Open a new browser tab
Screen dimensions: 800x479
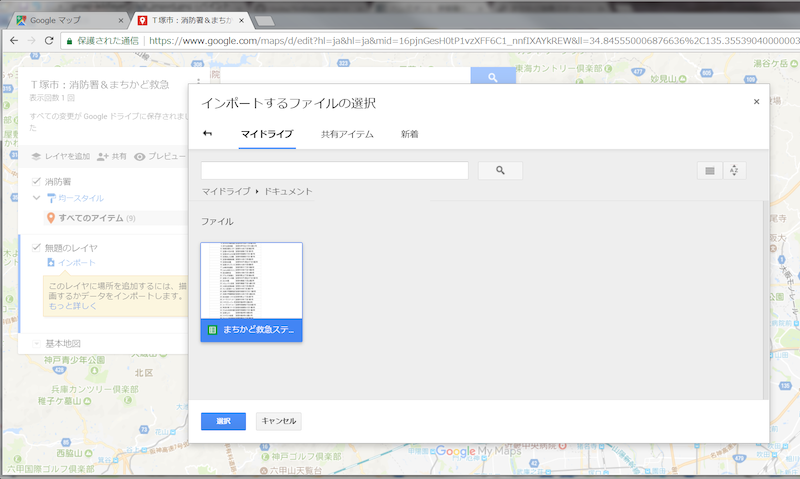point(264,21)
